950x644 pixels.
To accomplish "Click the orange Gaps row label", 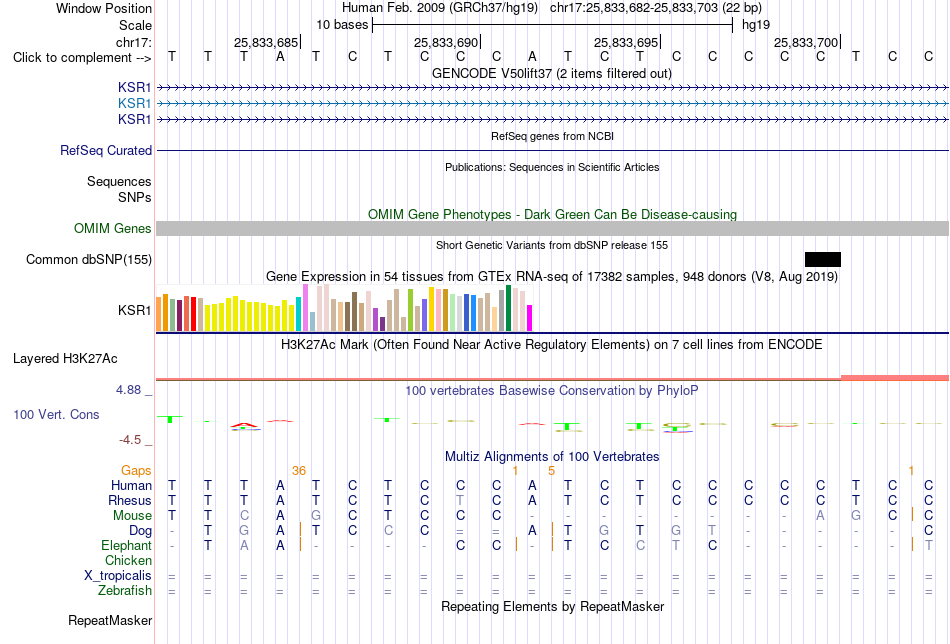I will (x=136, y=471).
